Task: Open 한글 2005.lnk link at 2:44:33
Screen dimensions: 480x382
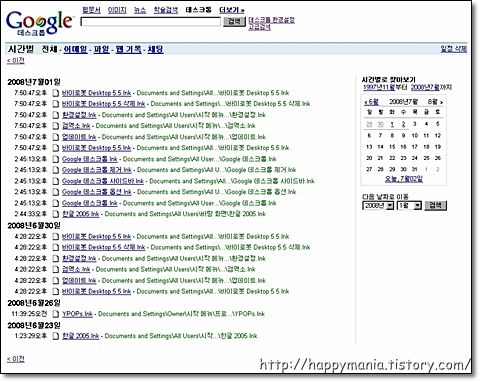Action: point(81,214)
